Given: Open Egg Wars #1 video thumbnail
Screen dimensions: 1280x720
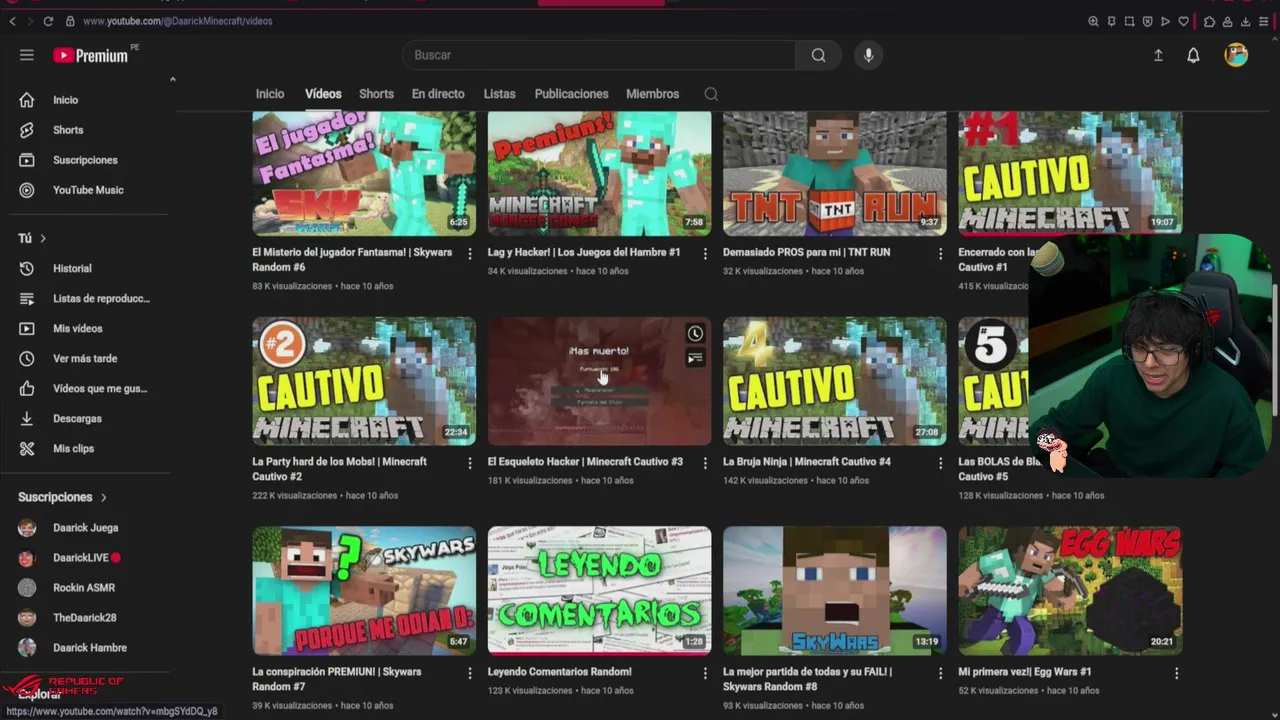Looking at the screenshot, I should (1071, 591).
